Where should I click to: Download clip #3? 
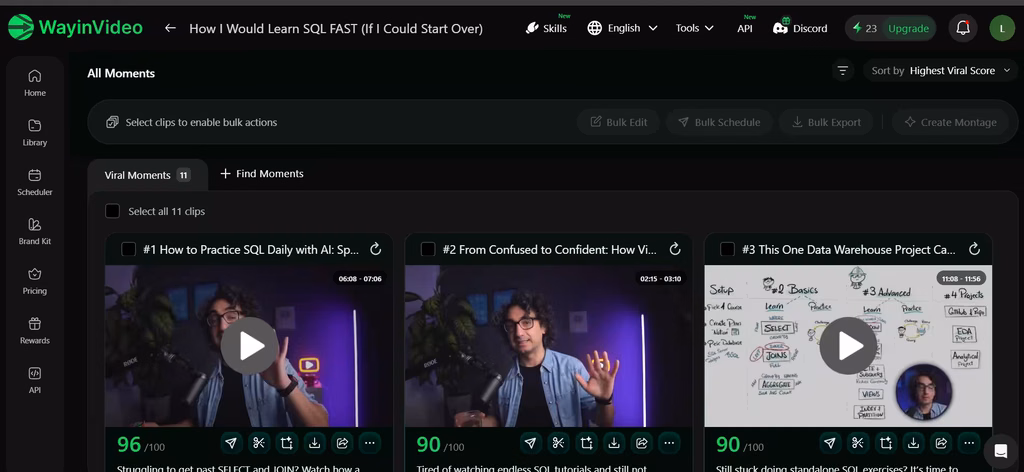pyautogui.click(x=913, y=443)
